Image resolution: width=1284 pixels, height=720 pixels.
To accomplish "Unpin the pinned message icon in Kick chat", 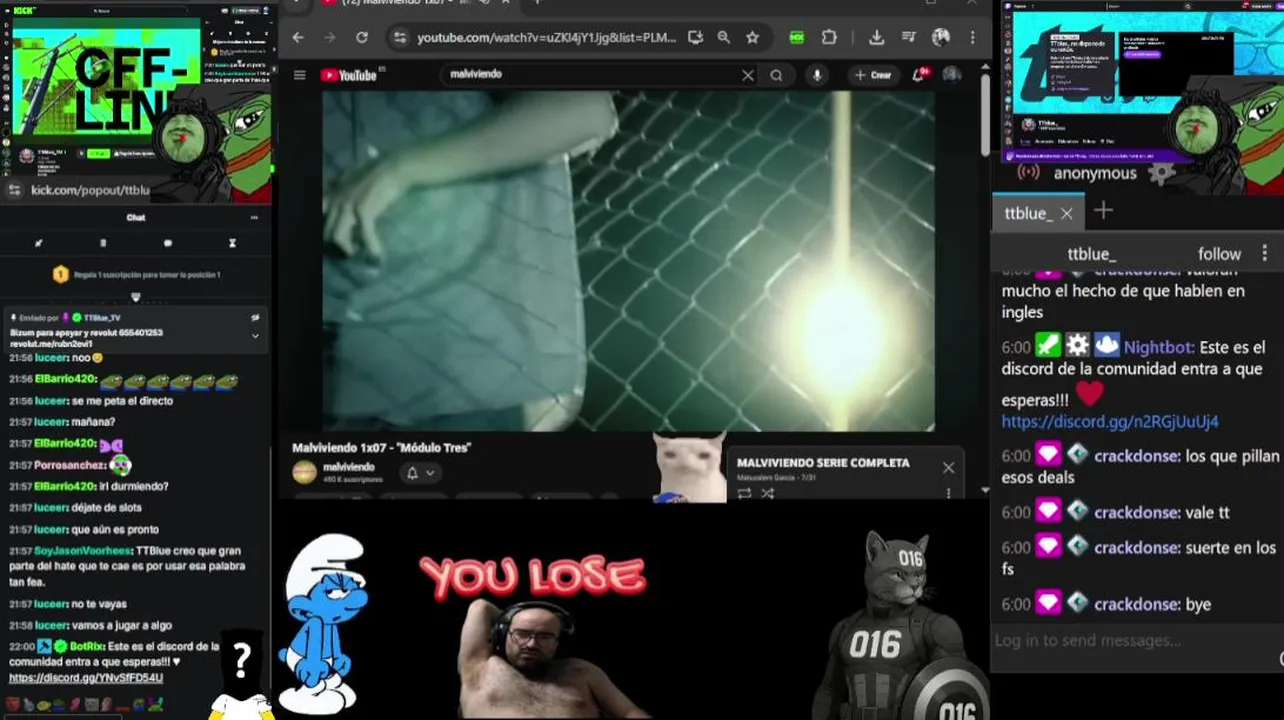I will 255,317.
